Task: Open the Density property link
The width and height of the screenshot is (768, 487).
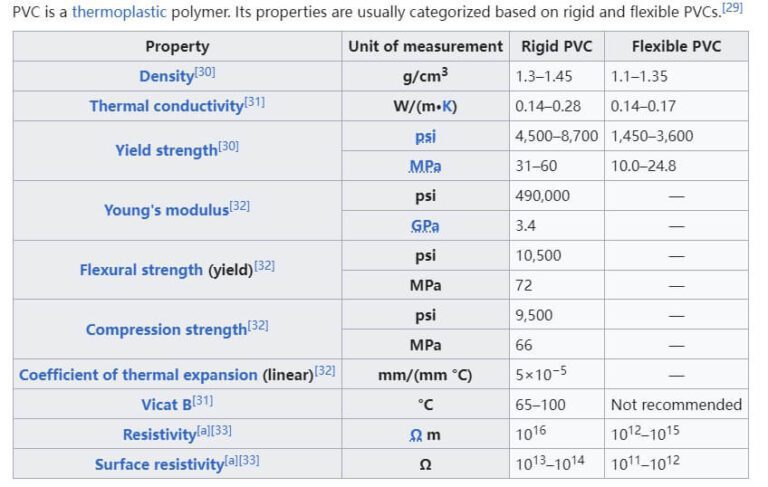Action: tap(165, 76)
